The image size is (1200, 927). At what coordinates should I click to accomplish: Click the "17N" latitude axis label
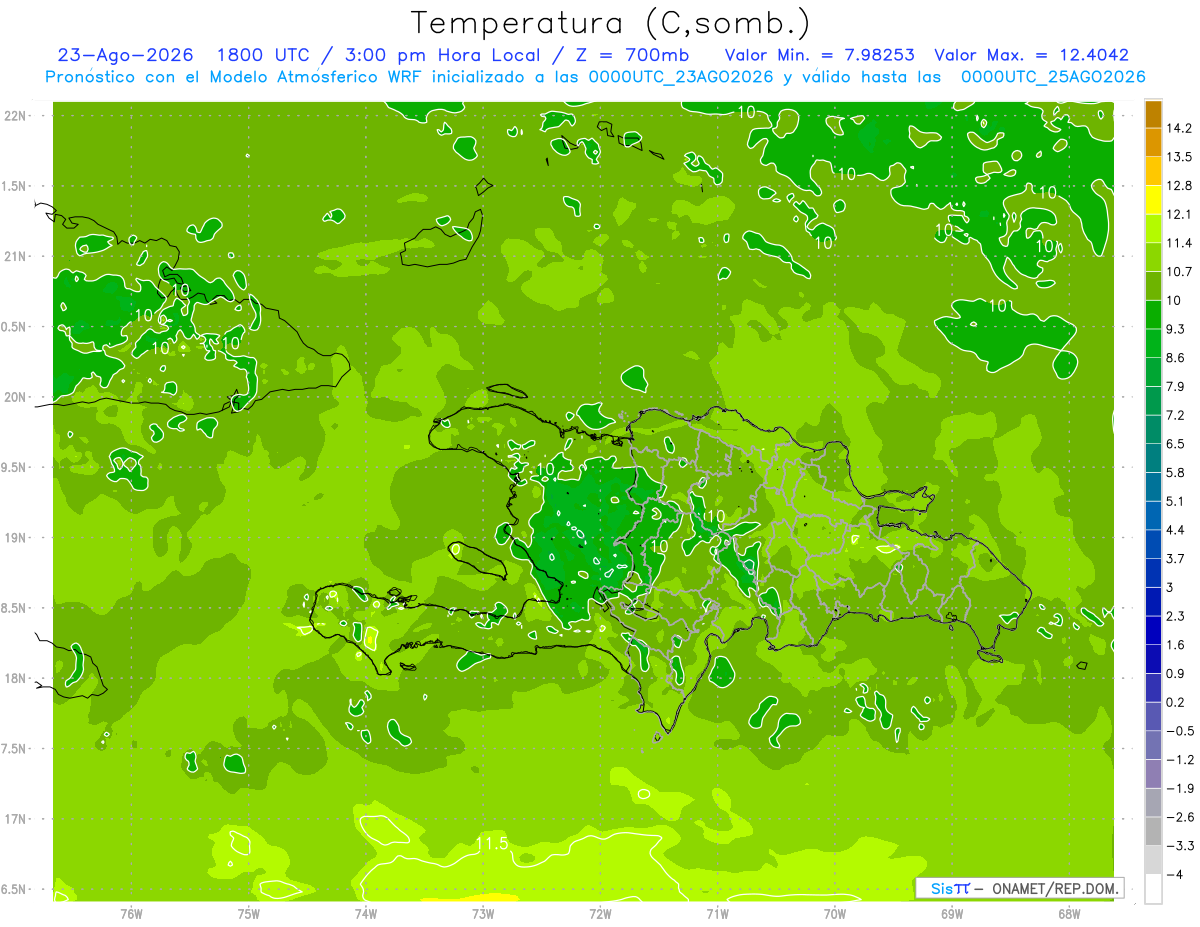point(16,818)
